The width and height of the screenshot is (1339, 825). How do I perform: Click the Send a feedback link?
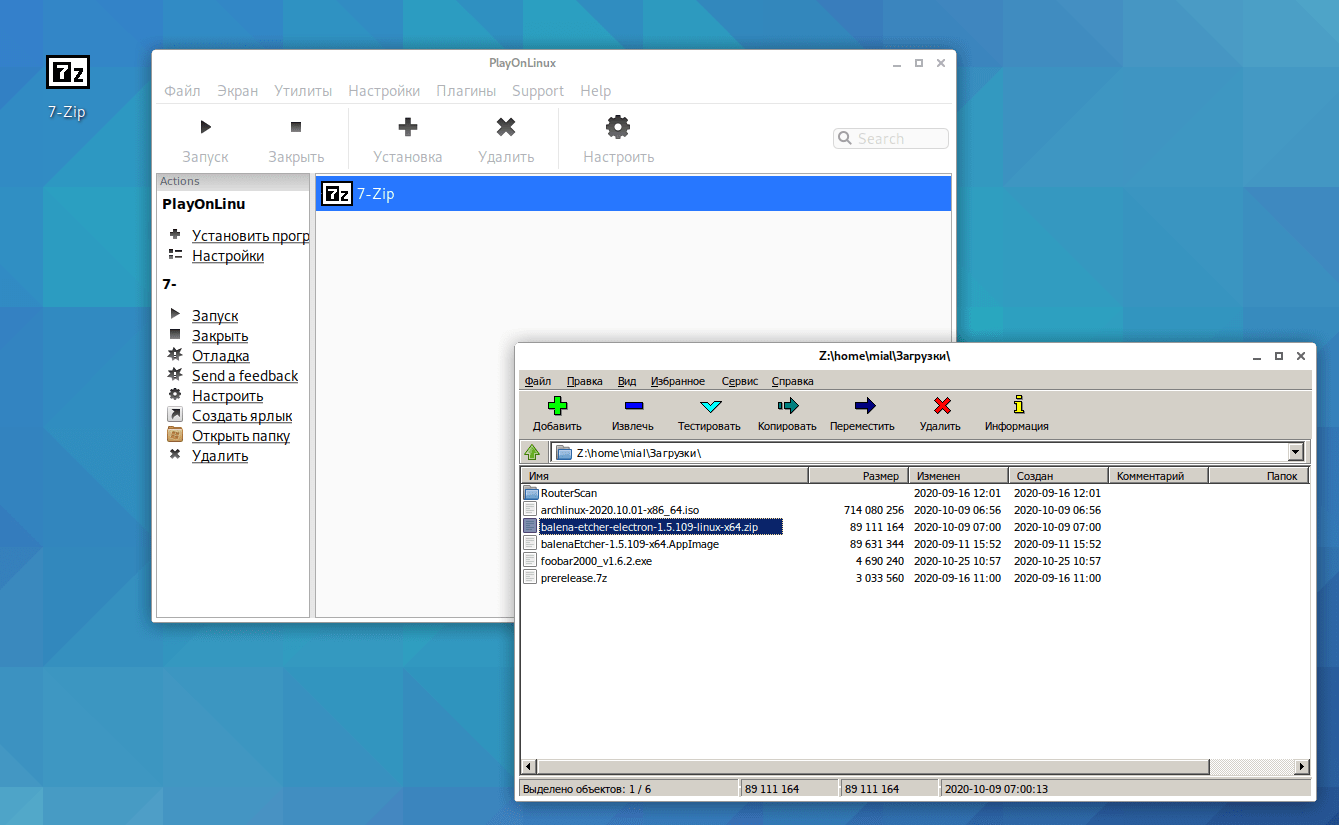click(244, 375)
